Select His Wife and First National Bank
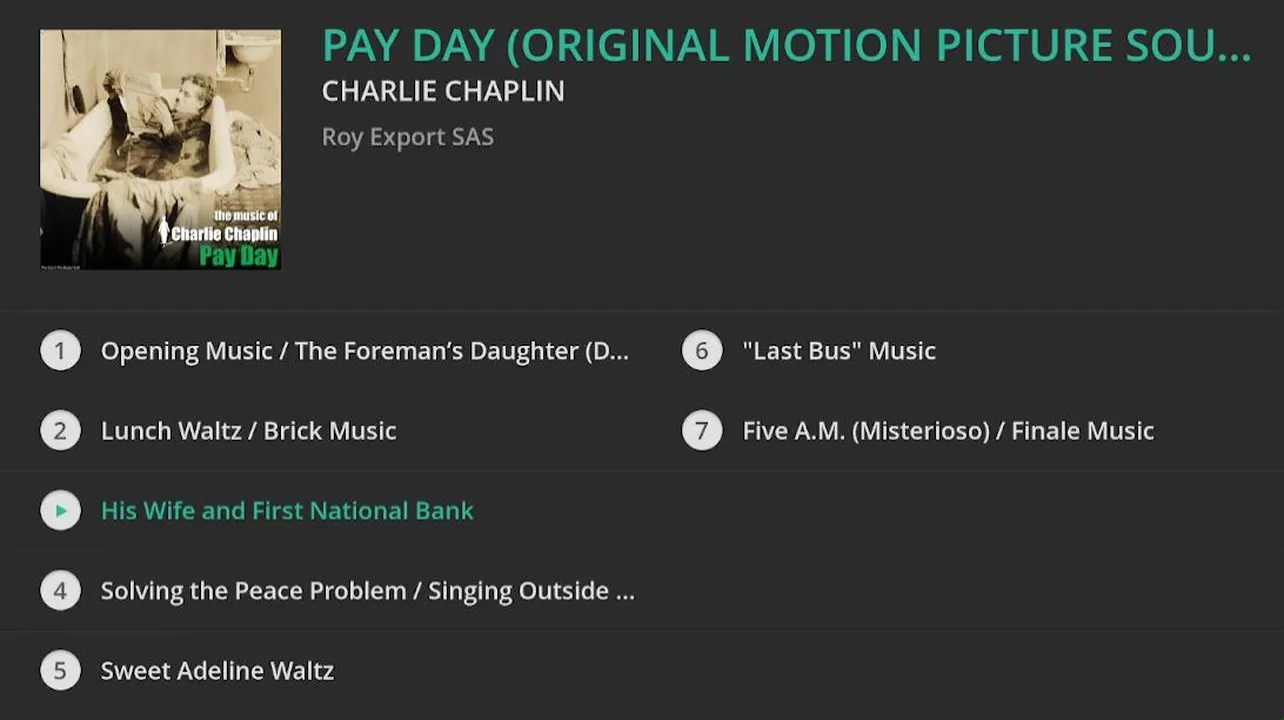Screen dimensions: 1284x720 (x=287, y=511)
